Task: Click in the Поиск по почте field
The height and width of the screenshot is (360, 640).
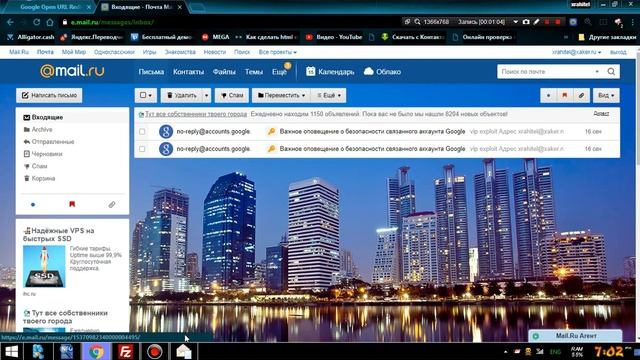Action: tap(545, 71)
